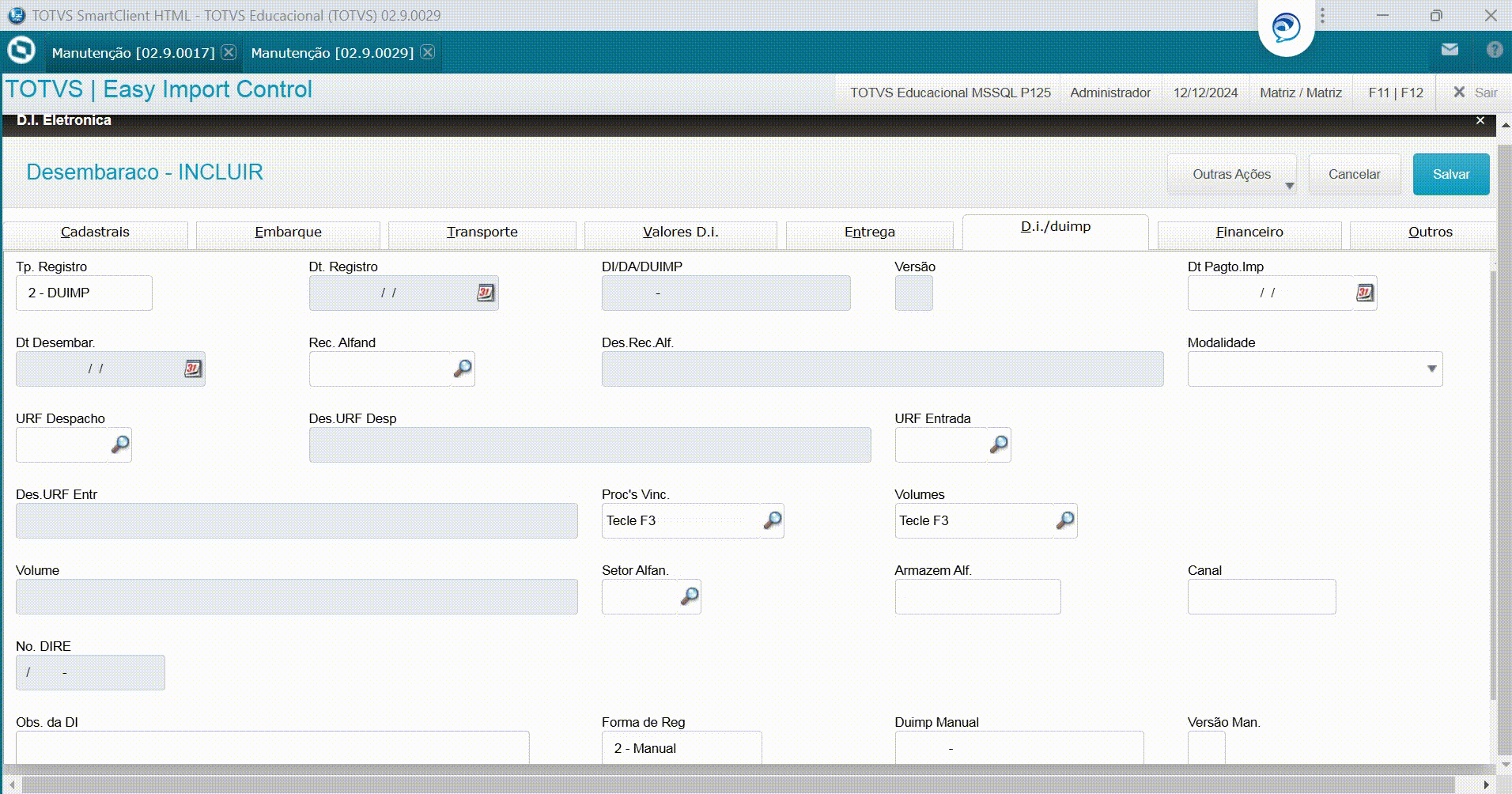Screen dimensions: 1512x794
Task: Click TOTVS Educacional MSSQL P125 environment
Action: click(951, 93)
